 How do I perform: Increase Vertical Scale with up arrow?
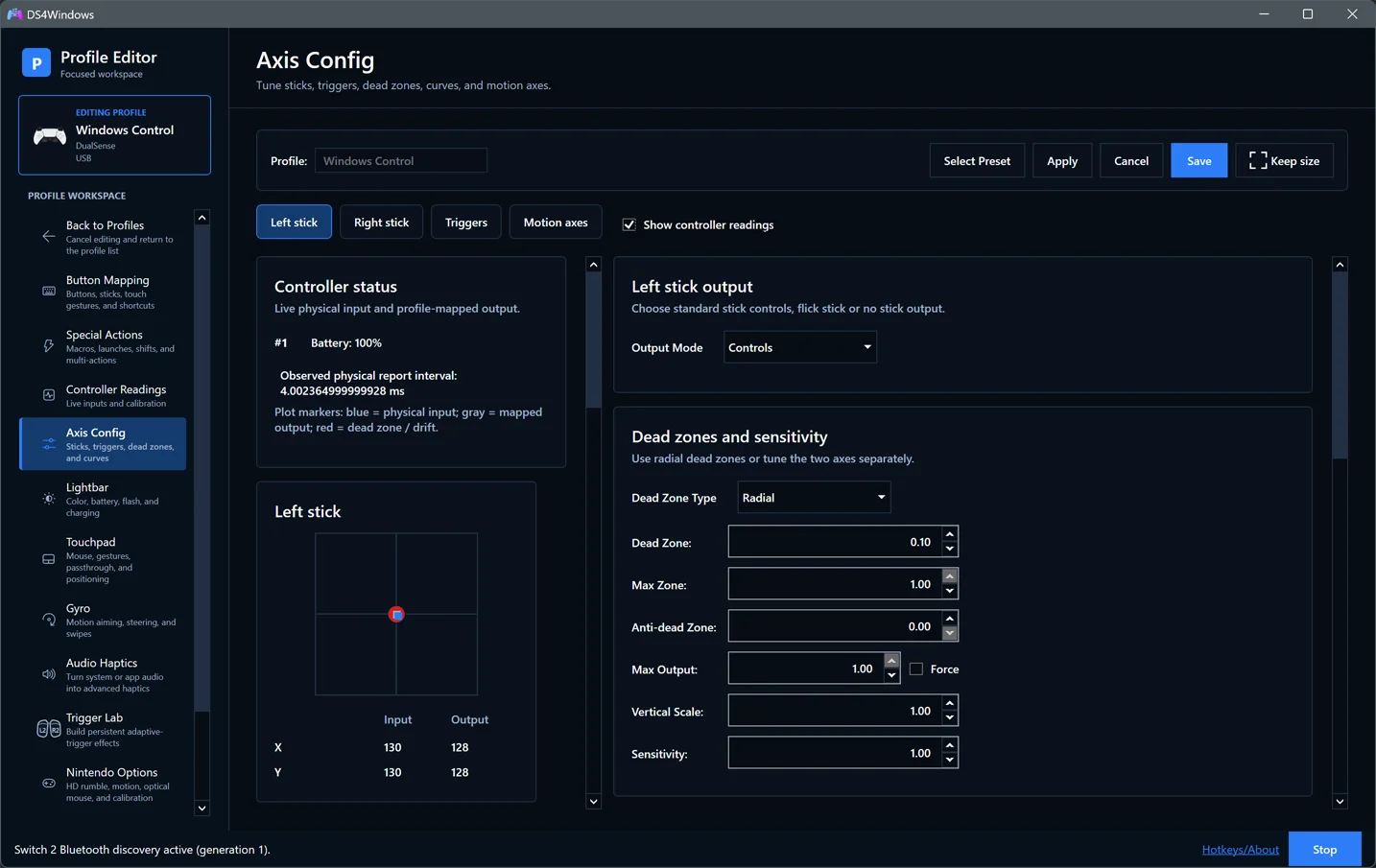pyautogui.click(x=949, y=703)
